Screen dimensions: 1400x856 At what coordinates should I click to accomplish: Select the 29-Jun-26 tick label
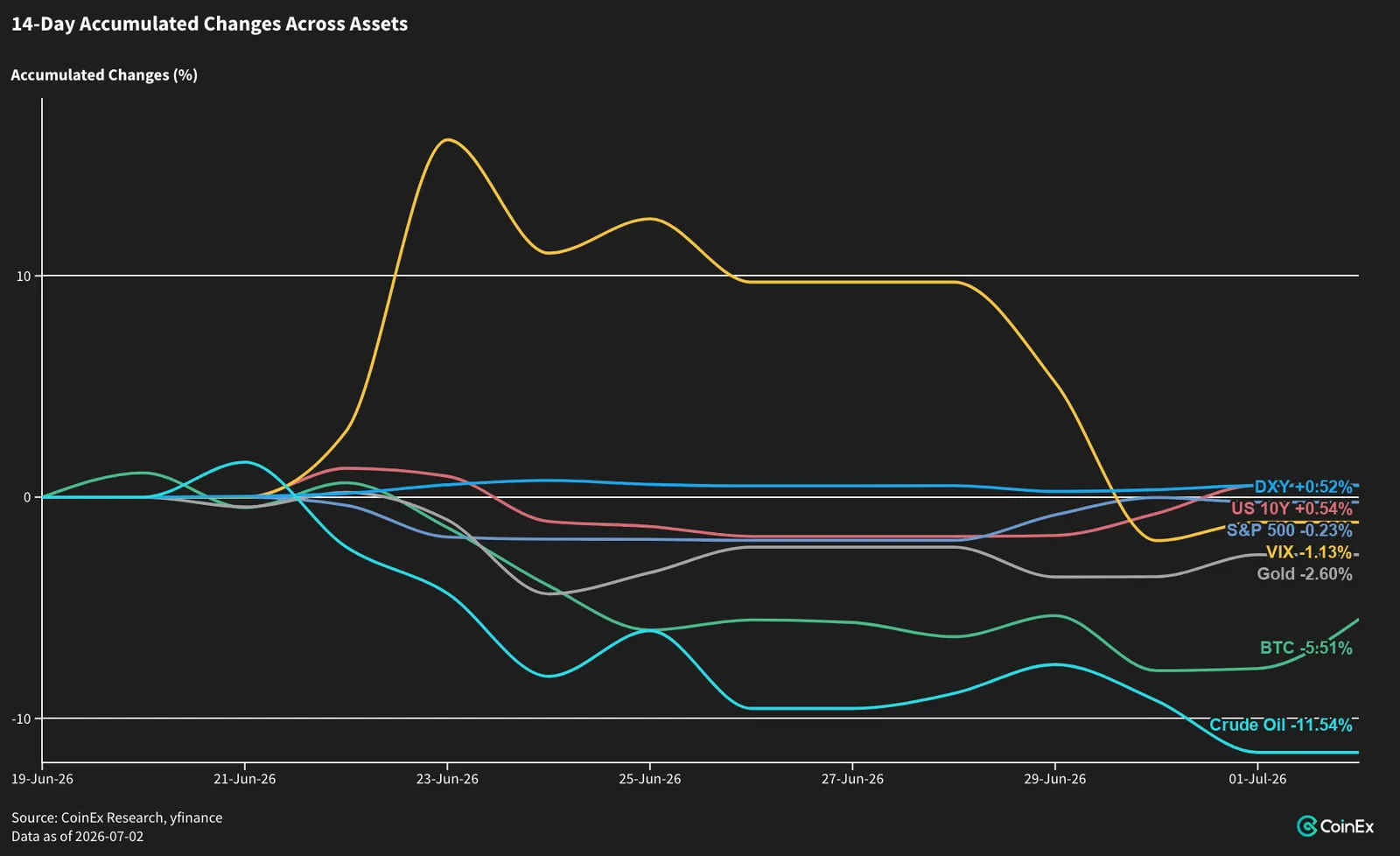[1054, 779]
